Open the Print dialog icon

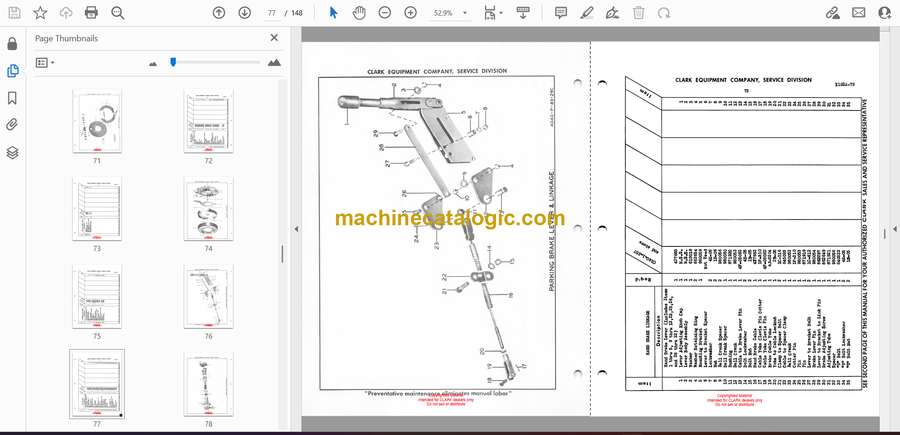[91, 13]
